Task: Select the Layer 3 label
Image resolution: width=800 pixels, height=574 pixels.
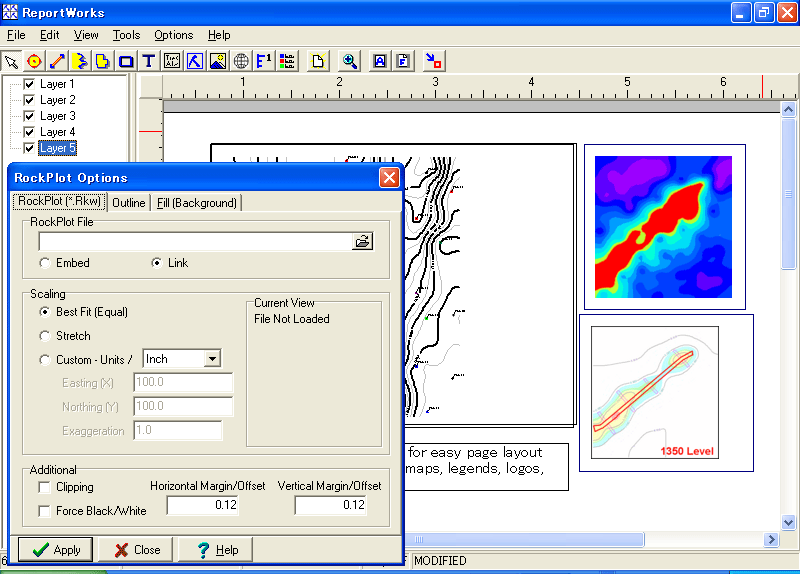Action: [58, 116]
